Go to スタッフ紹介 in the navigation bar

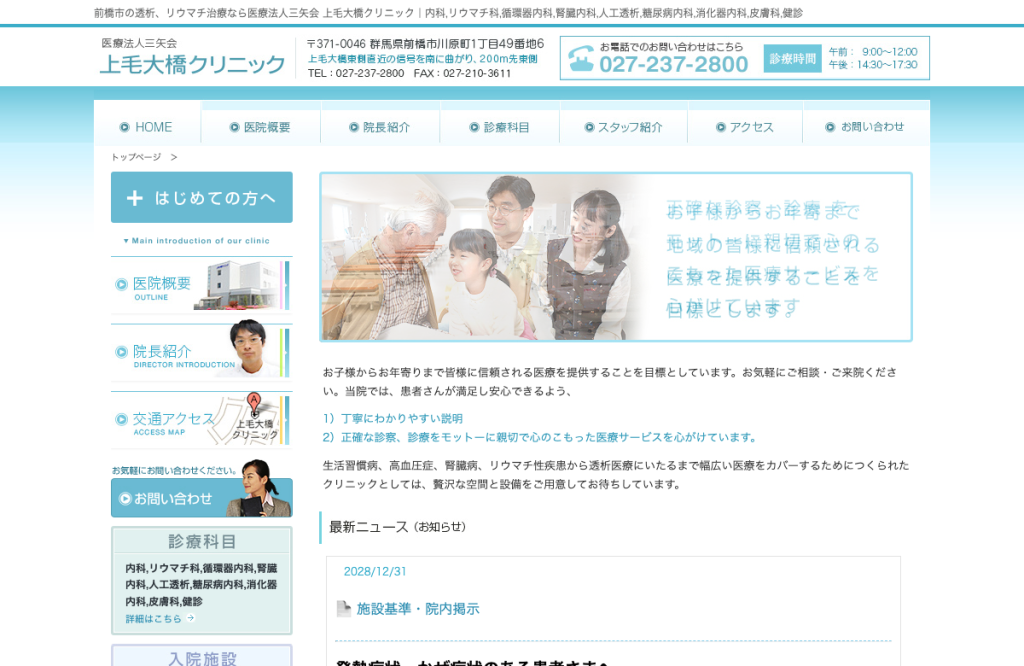tap(623, 127)
